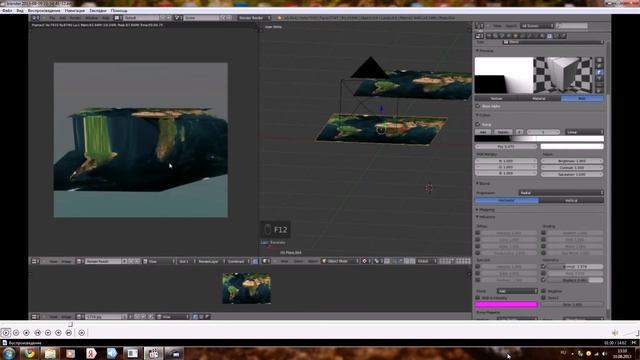
Task: Select Material preview button
Action: [x=539, y=98]
